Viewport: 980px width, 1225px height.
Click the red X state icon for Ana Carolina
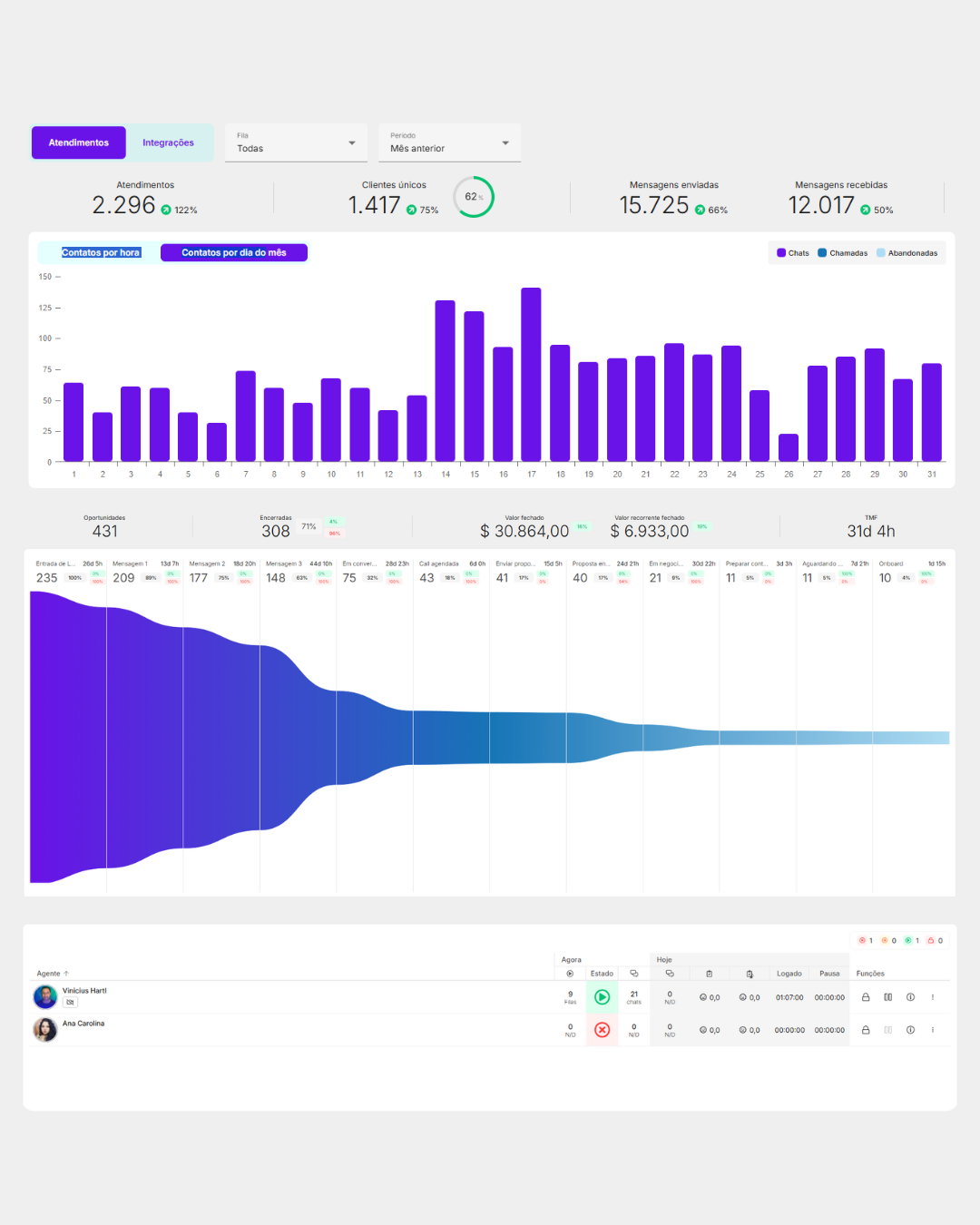[602, 1030]
